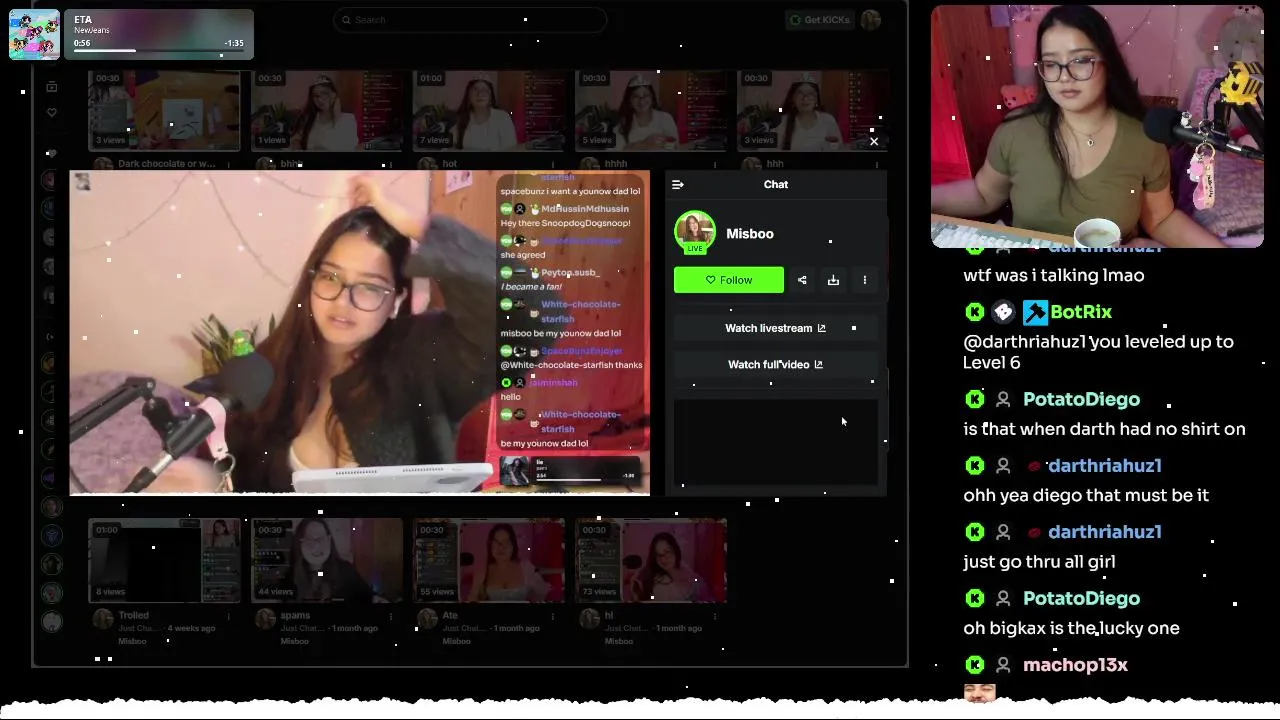Open the 'hhhh' clip thumbnail with 5 views

(650, 110)
